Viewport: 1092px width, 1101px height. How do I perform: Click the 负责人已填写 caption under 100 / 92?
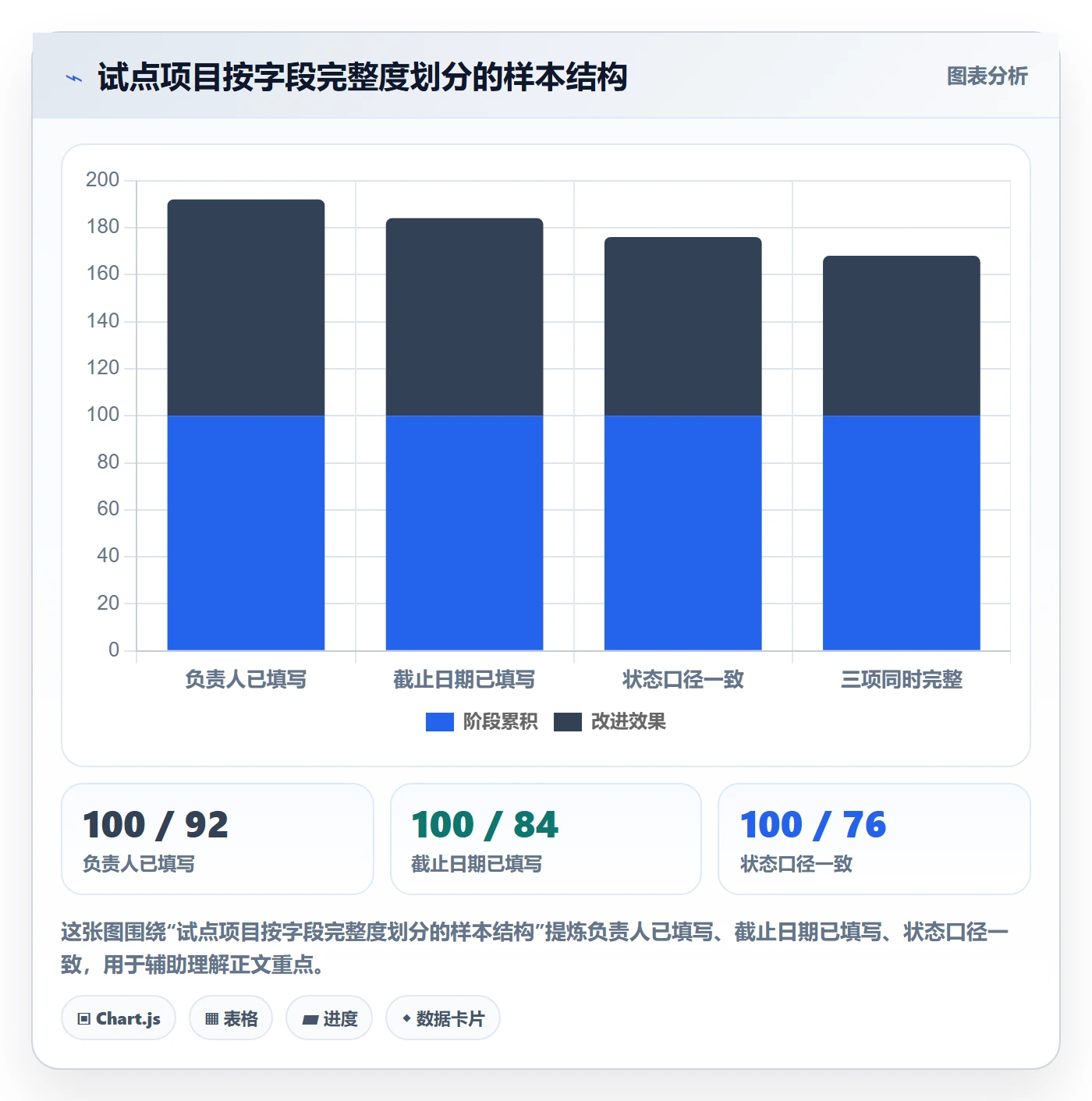coord(139,864)
